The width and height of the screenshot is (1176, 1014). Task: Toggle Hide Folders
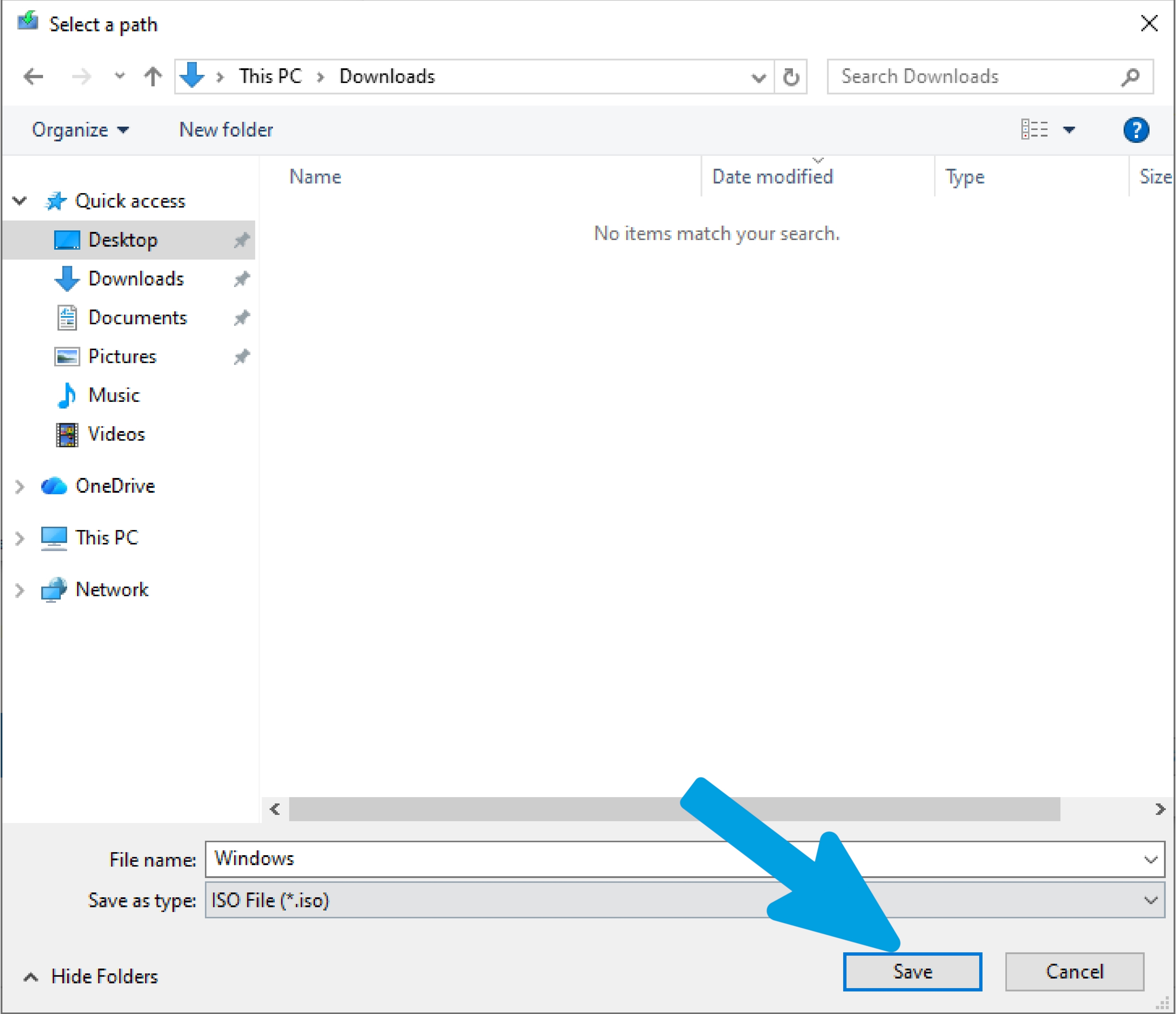pyautogui.click(x=91, y=976)
